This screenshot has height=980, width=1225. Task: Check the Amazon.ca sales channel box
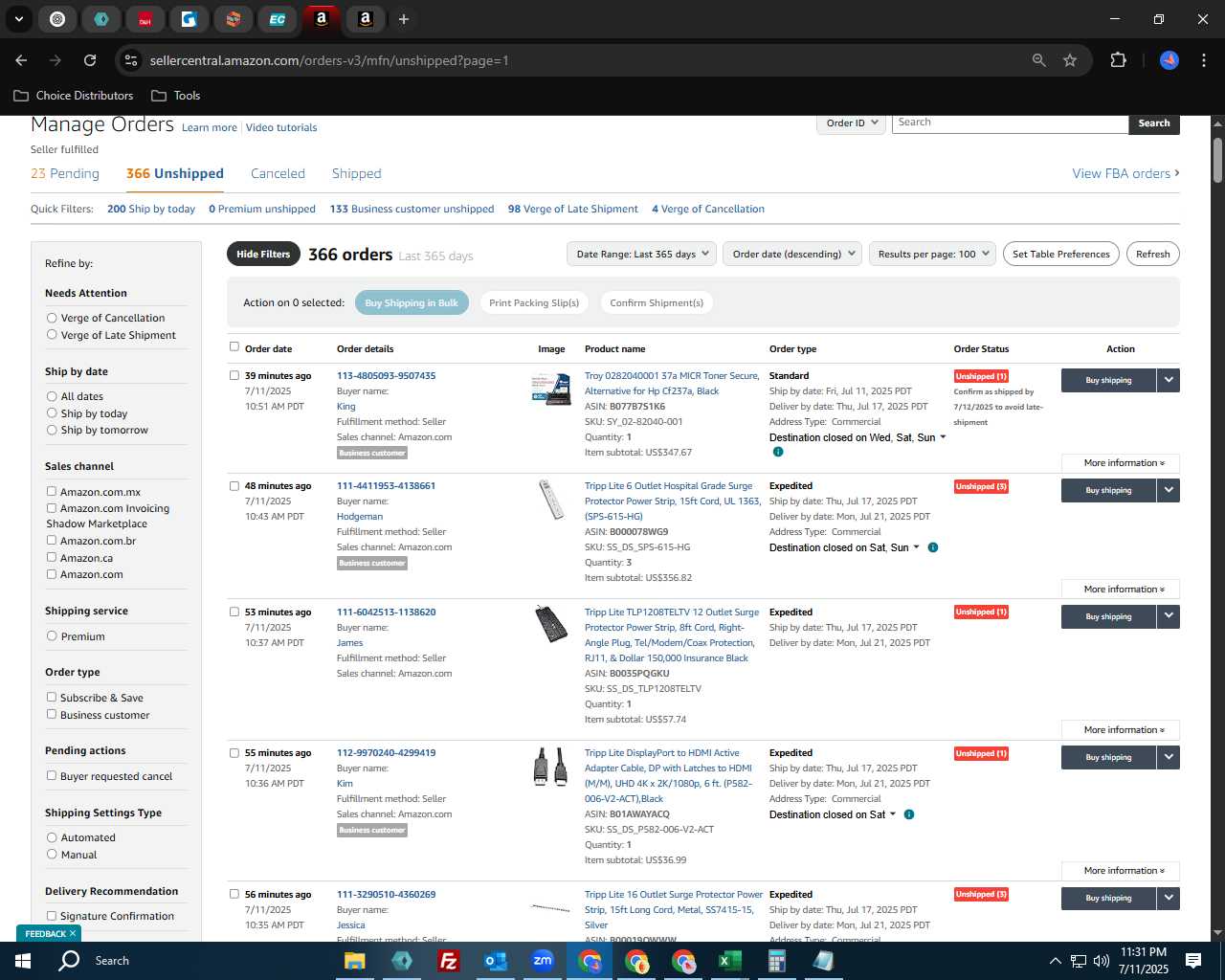tap(52, 558)
